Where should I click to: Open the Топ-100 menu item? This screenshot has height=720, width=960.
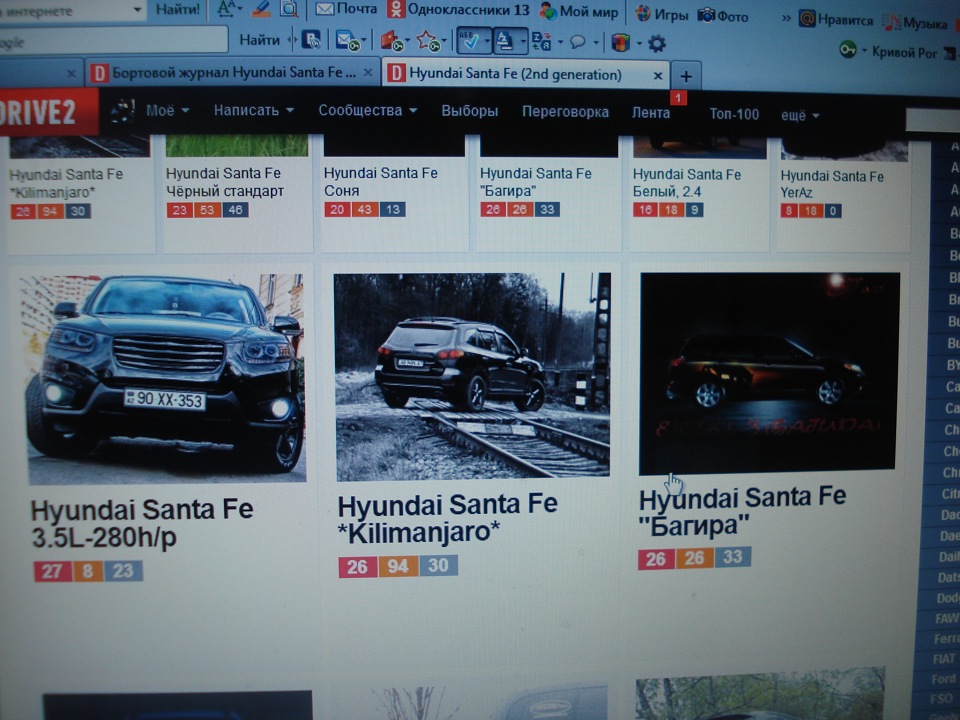click(x=733, y=114)
